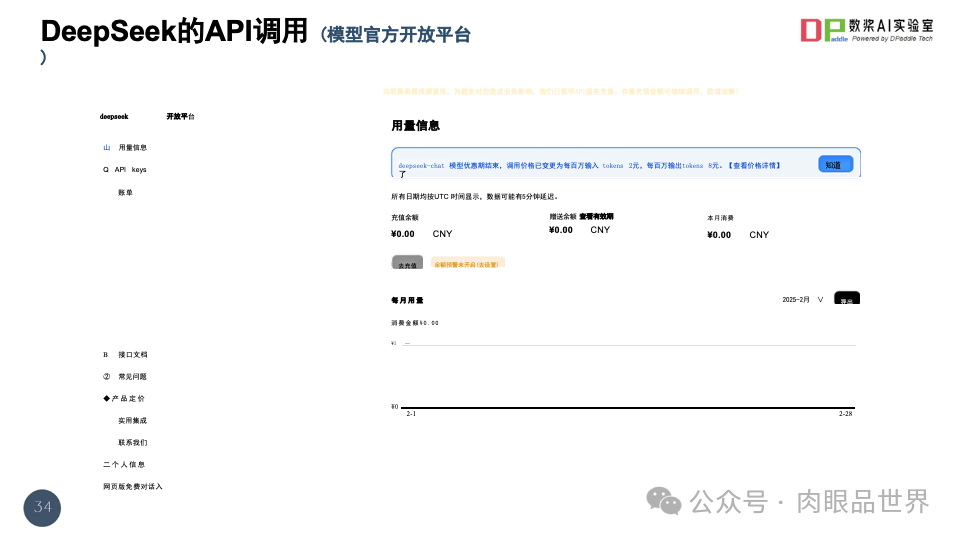Click the API keys search-style icon
The height and width of the screenshot is (540, 960).
click(x=106, y=170)
